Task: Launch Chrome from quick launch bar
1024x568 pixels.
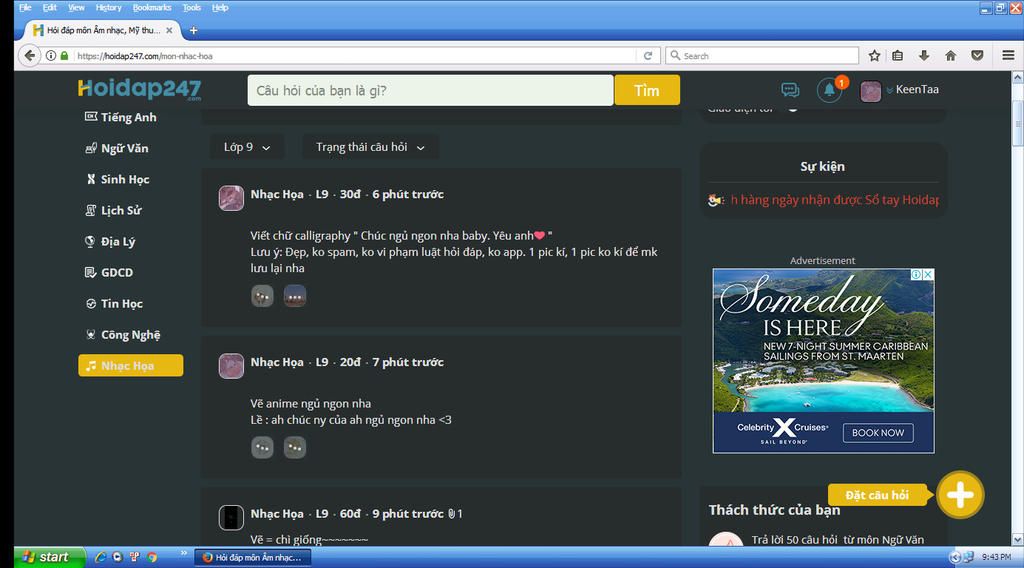Action: tap(152, 557)
